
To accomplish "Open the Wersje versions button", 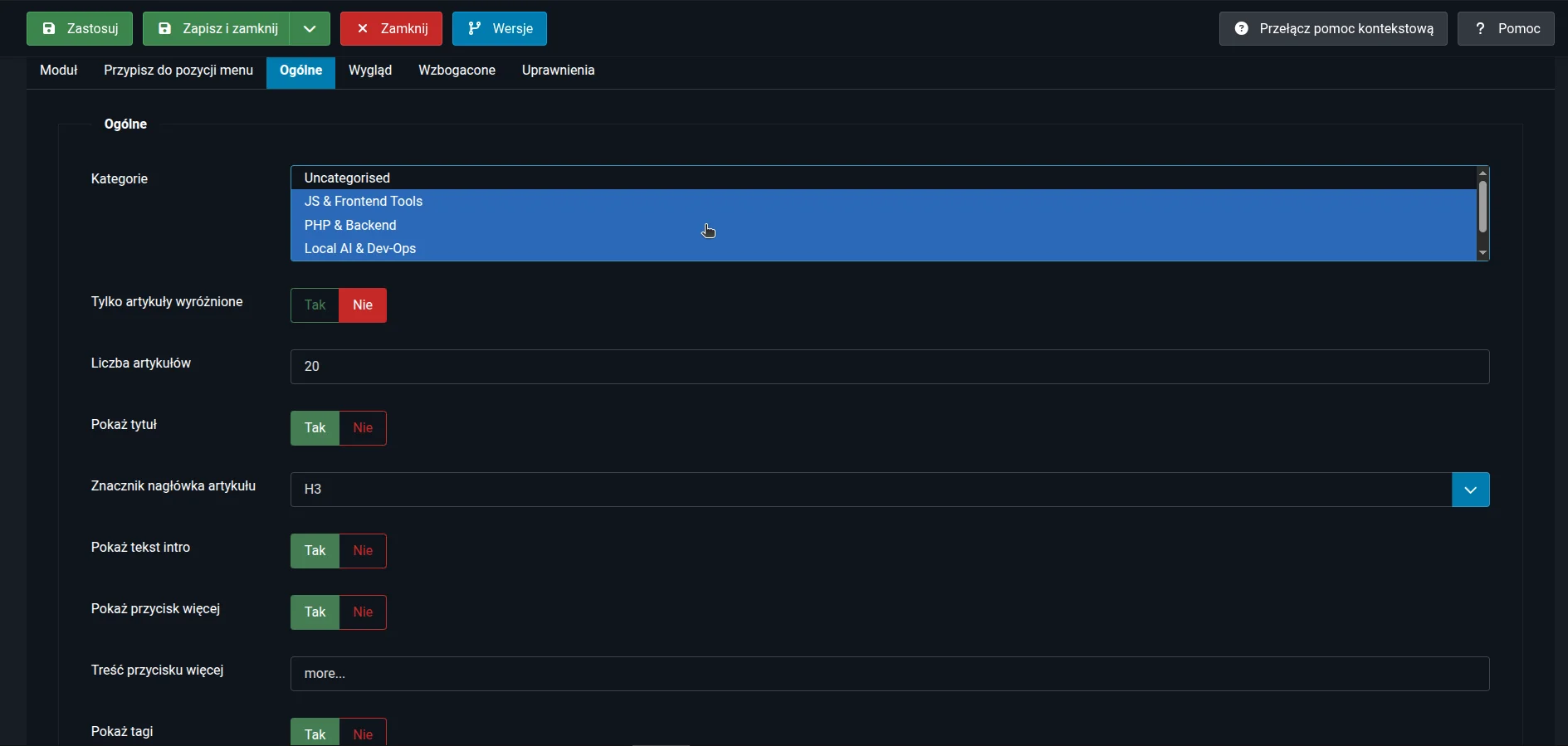I will pyautogui.click(x=500, y=29).
